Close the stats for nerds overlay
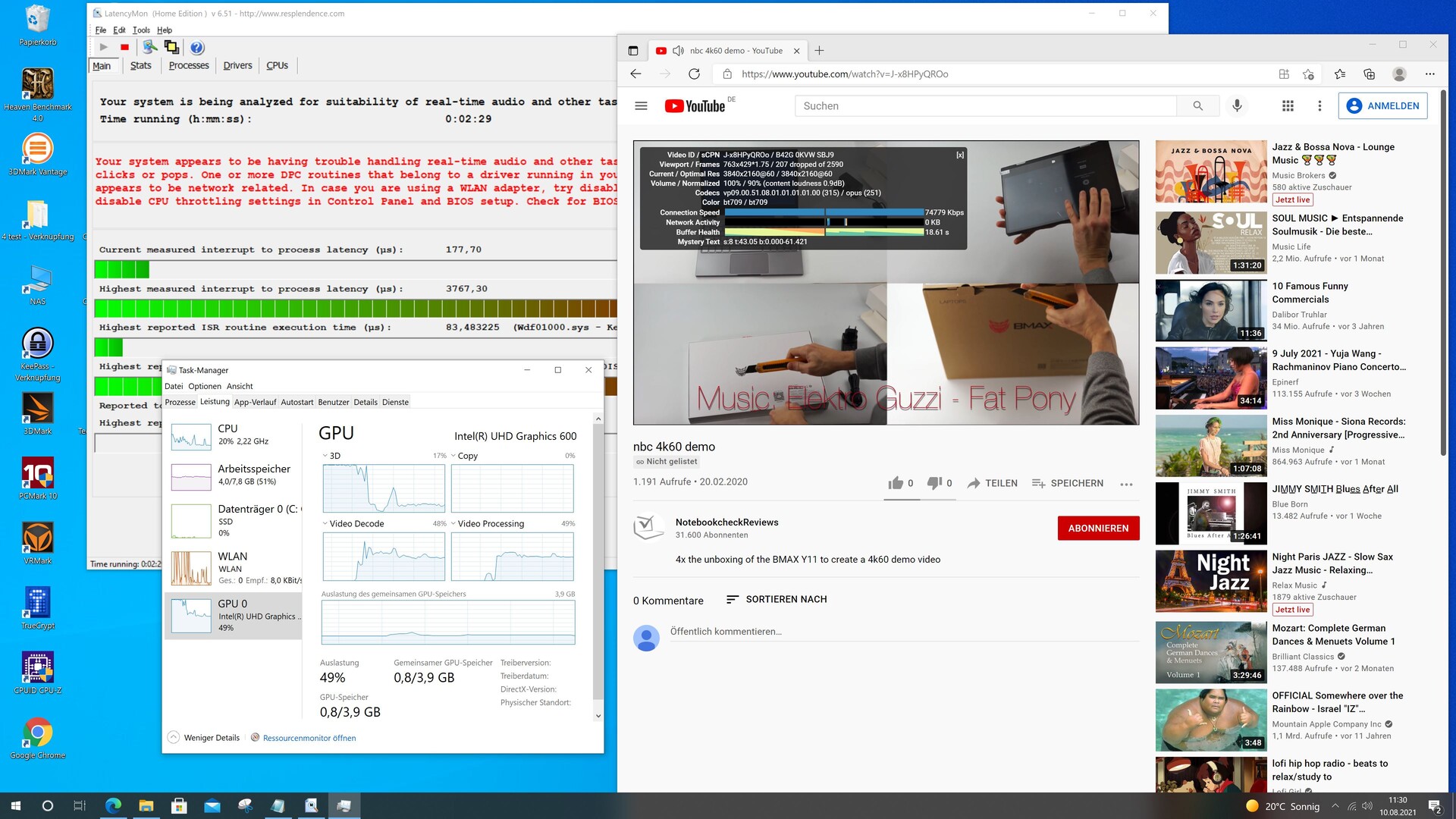 [959, 155]
